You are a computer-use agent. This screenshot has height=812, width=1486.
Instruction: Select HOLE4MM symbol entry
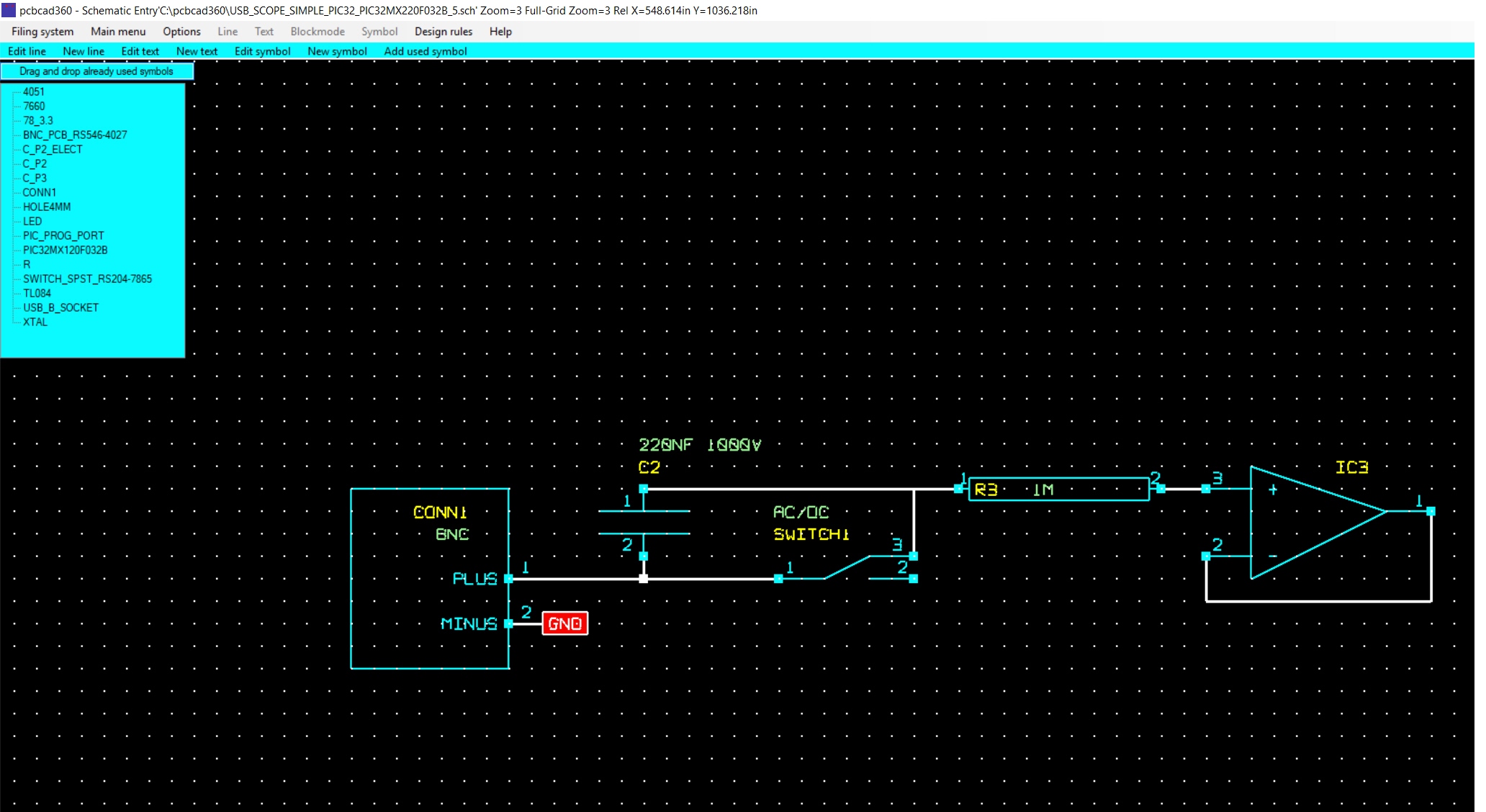coord(47,207)
